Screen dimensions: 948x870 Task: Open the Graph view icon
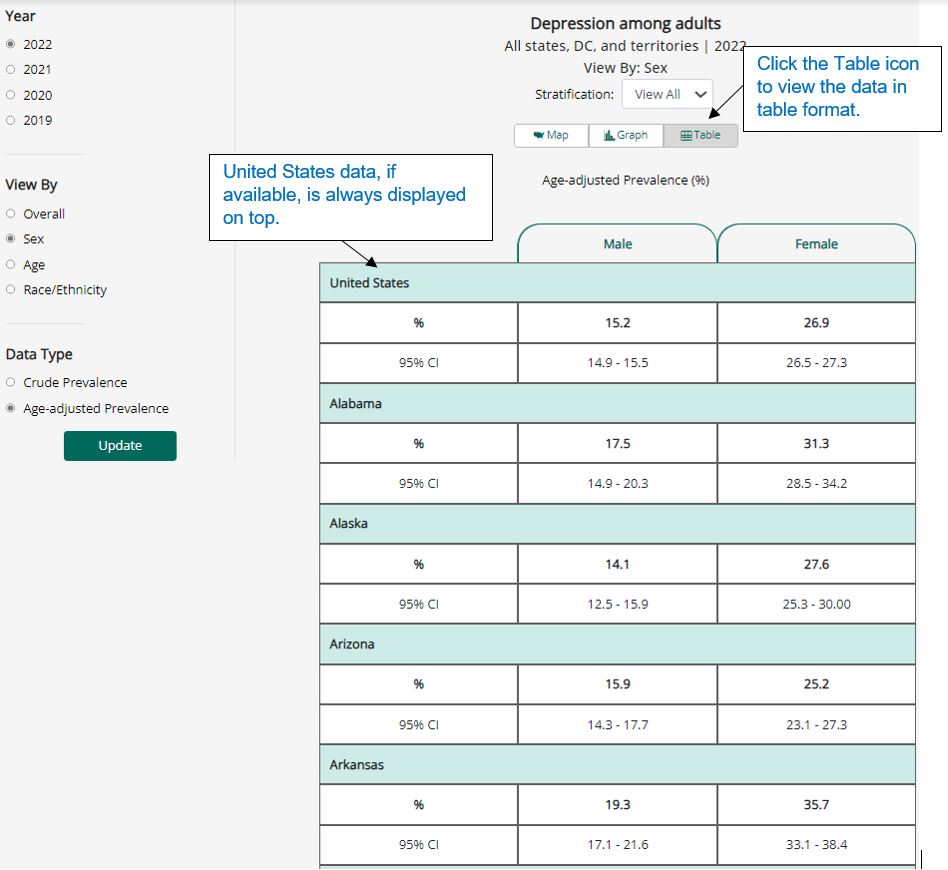pos(626,134)
